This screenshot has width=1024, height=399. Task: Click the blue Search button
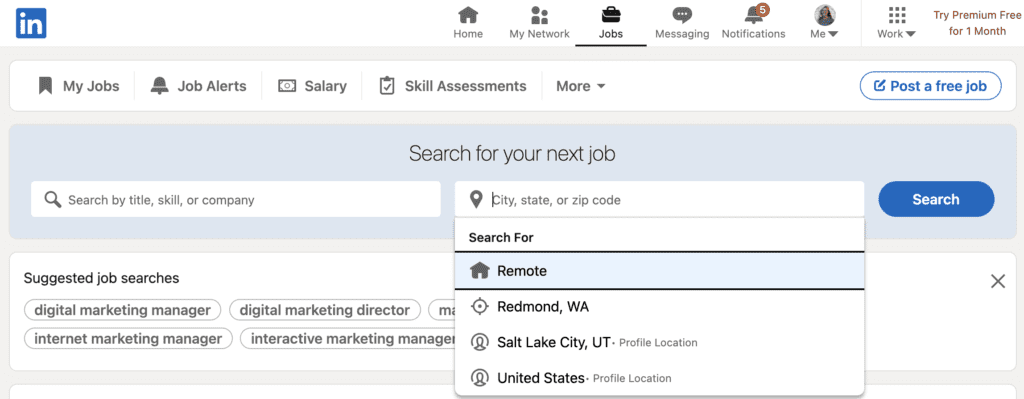coord(936,199)
